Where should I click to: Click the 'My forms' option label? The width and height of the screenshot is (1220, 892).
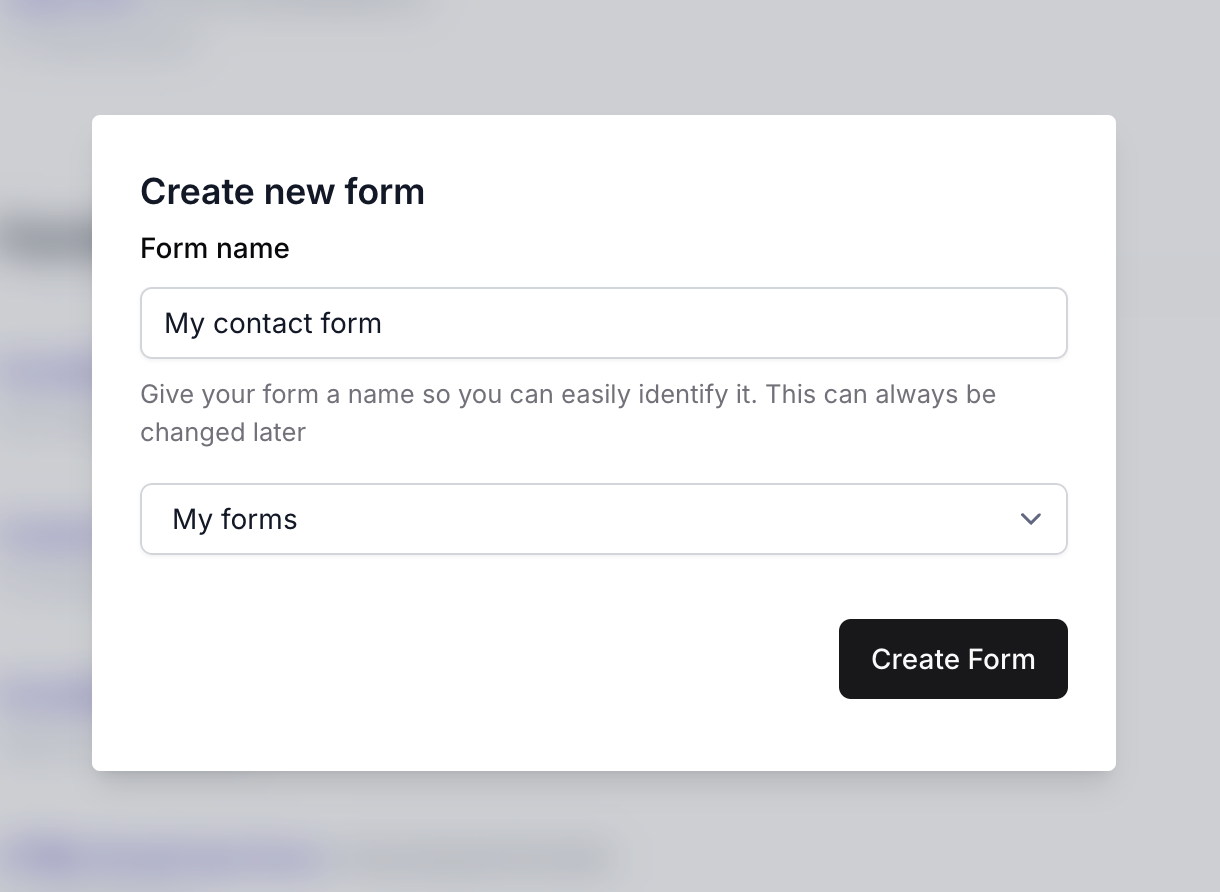[234, 519]
